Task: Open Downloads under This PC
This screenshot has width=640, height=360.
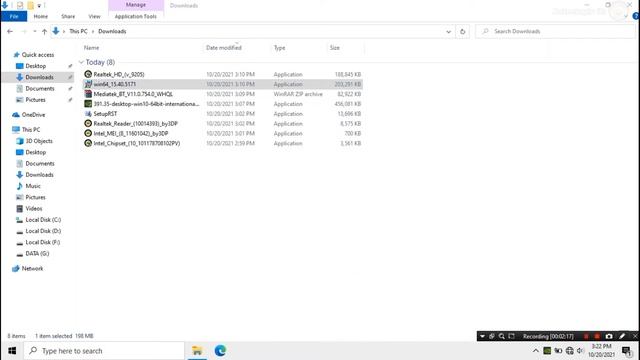Action: click(39, 175)
